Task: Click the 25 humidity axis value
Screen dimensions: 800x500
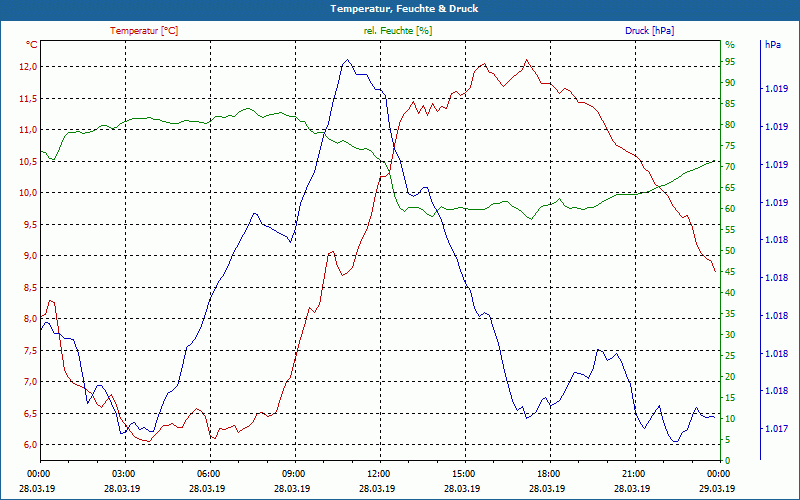Action: (x=730, y=356)
